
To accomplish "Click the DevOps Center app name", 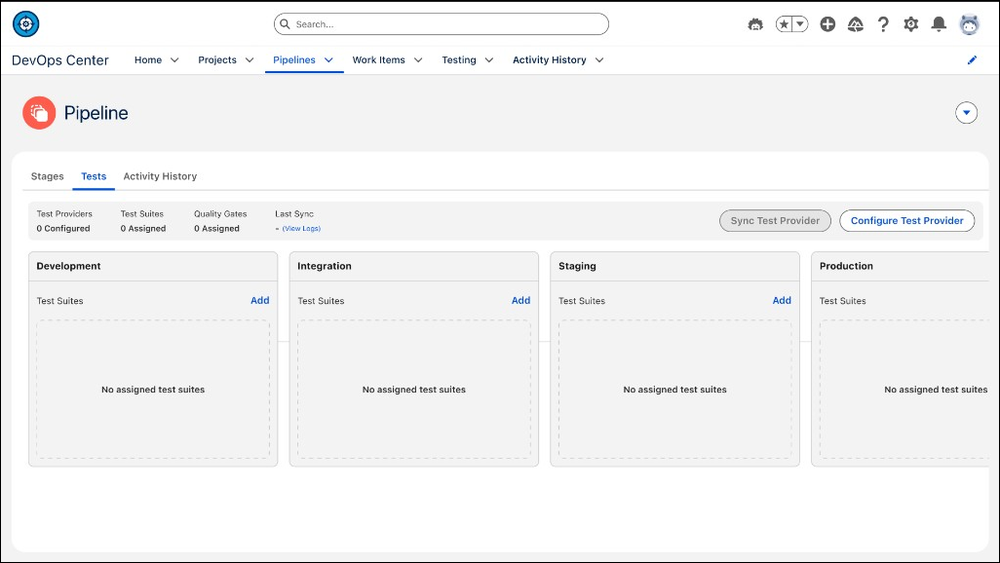I will coord(60,60).
